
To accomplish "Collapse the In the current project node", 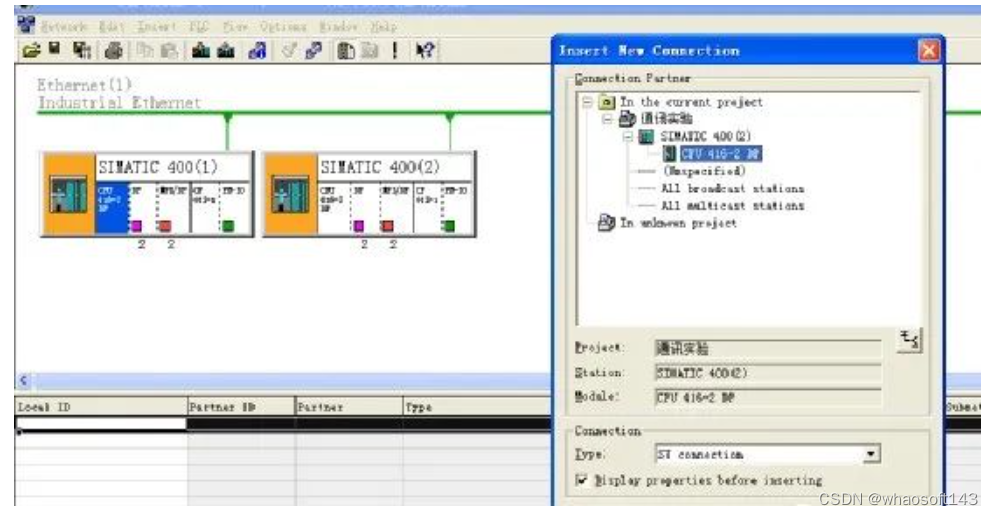I will coord(587,102).
